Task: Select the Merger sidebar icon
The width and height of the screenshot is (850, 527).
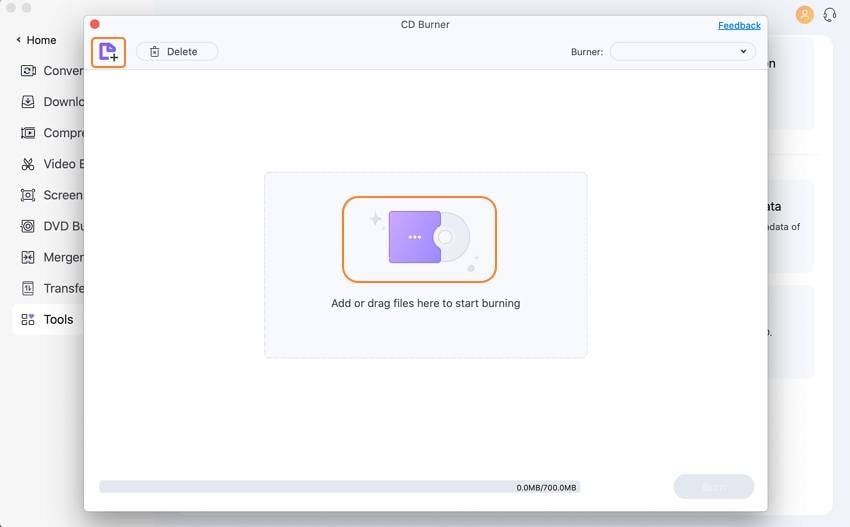Action: [28, 257]
